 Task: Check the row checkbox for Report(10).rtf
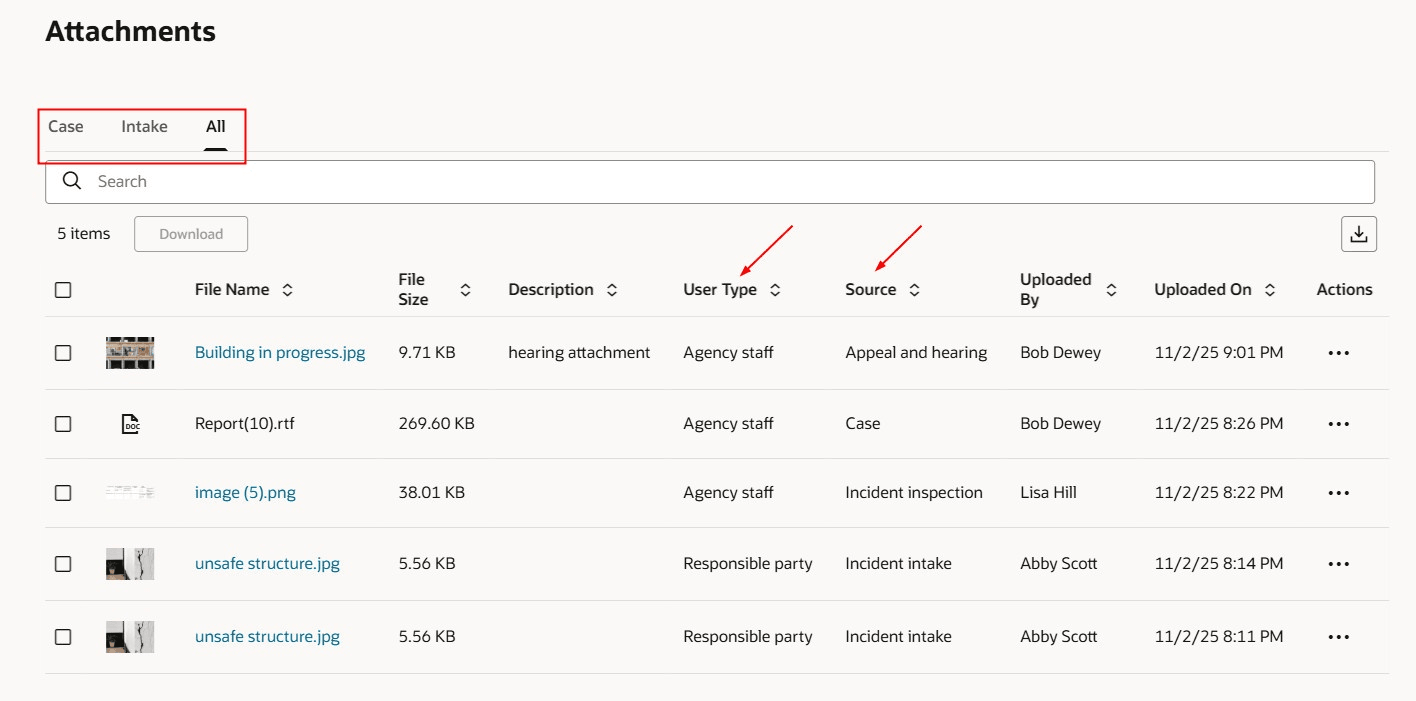[x=63, y=423]
